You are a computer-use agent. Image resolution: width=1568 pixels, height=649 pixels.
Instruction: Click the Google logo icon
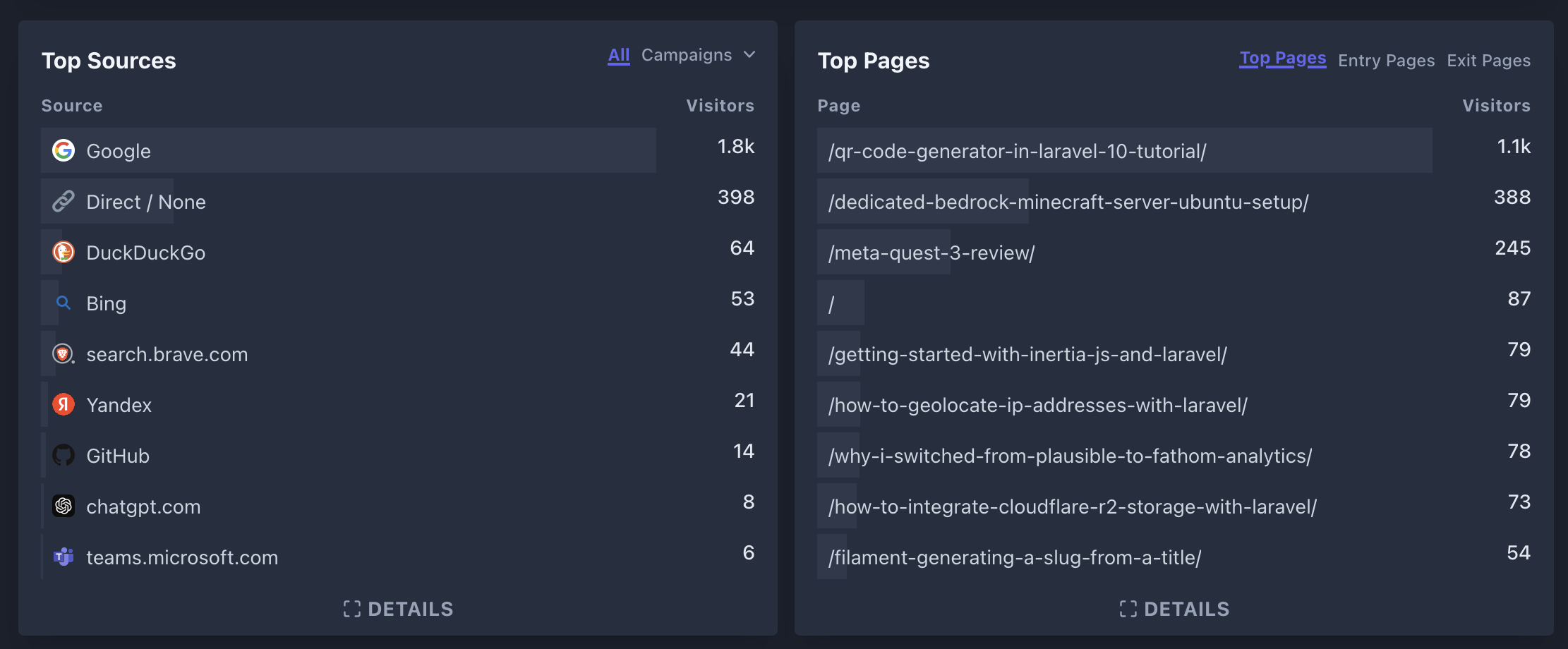[64, 150]
